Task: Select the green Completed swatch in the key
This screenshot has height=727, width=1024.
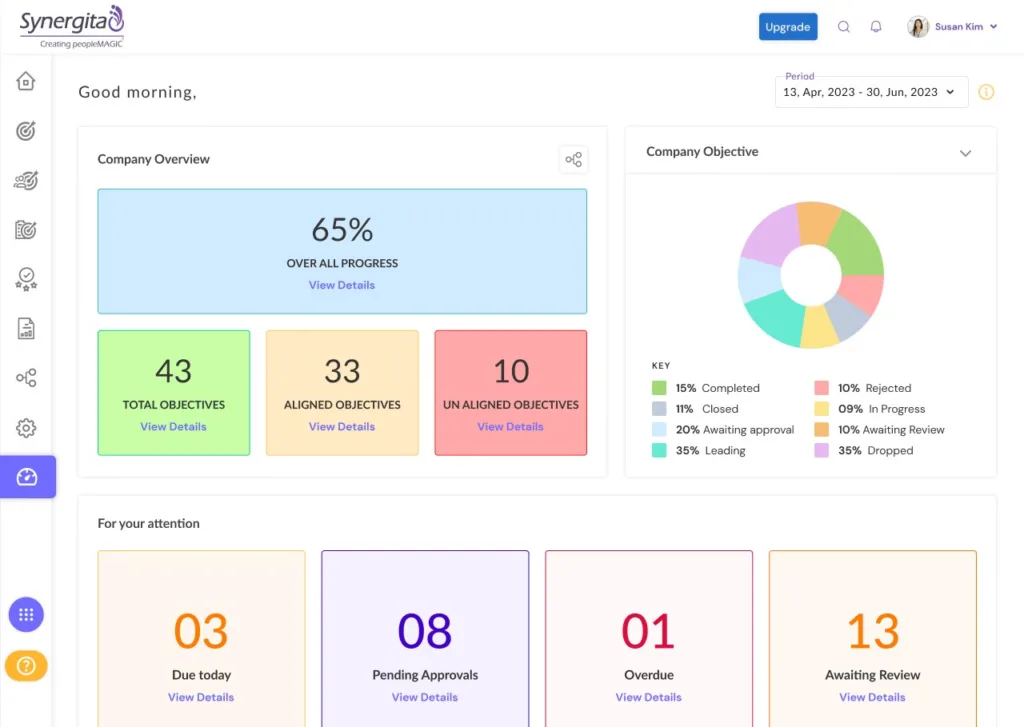Action: (x=660, y=387)
